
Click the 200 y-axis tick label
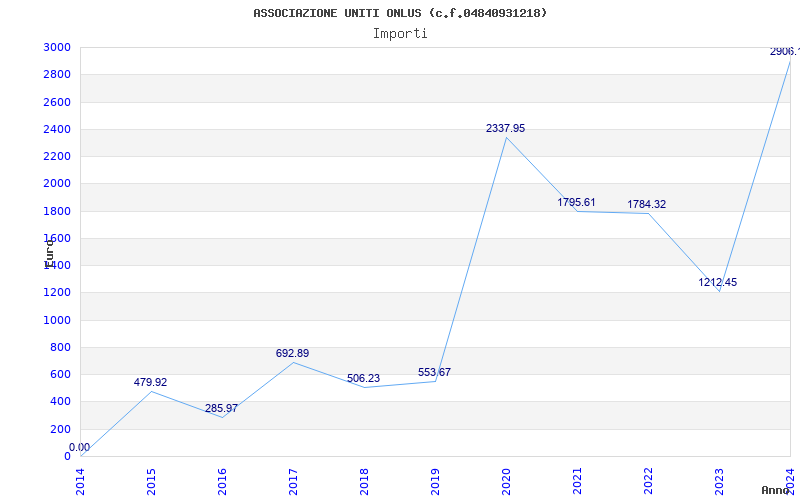60,429
